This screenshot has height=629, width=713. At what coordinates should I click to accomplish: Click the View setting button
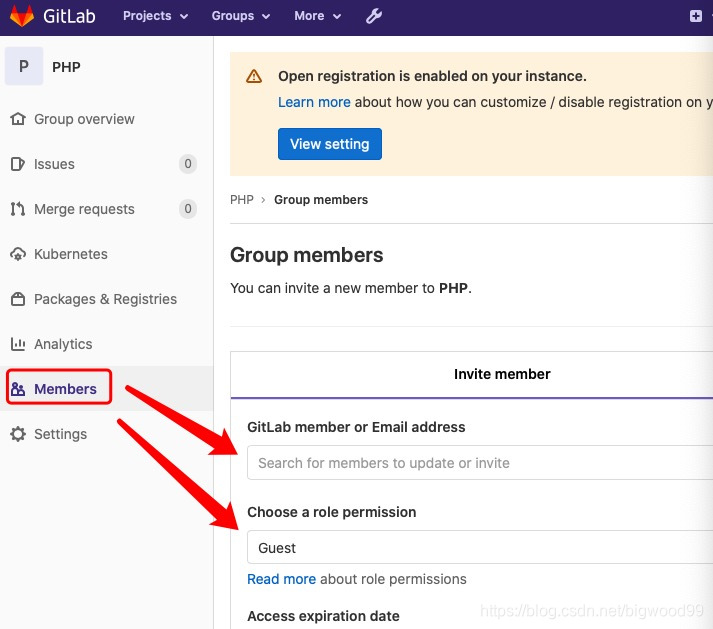pos(330,144)
